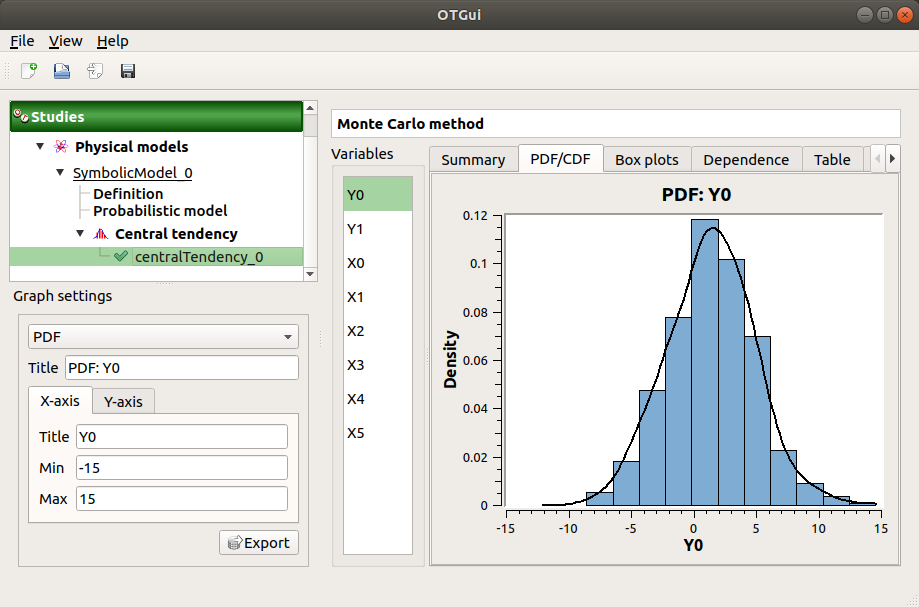Open the File menu
919x607 pixels.
22,41
